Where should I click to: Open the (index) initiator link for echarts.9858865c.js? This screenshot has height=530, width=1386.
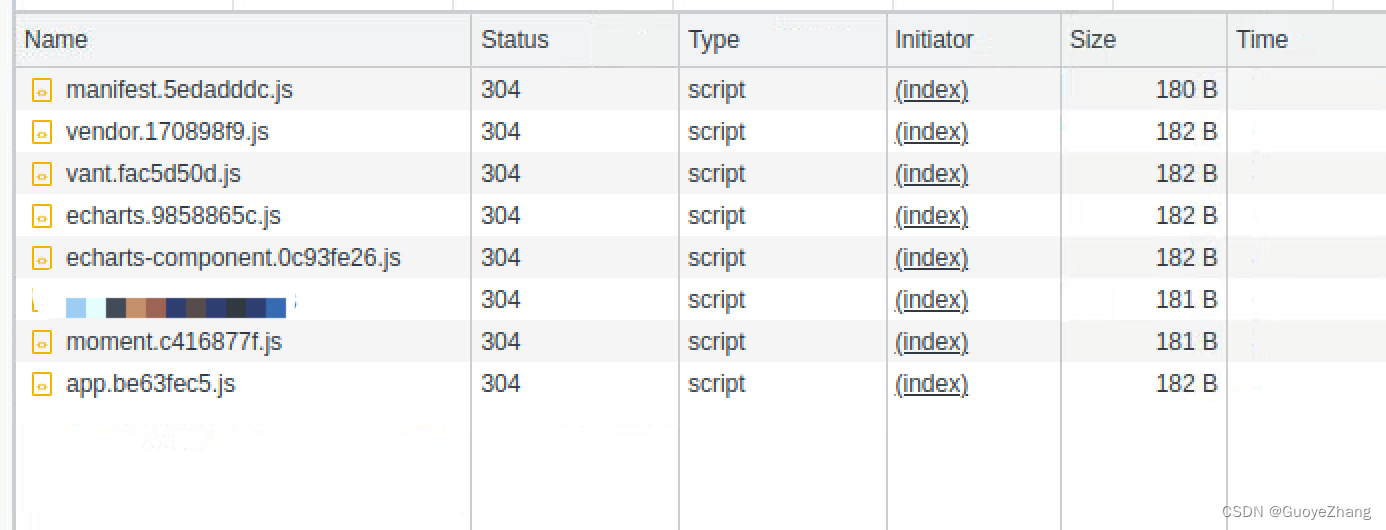click(932, 216)
